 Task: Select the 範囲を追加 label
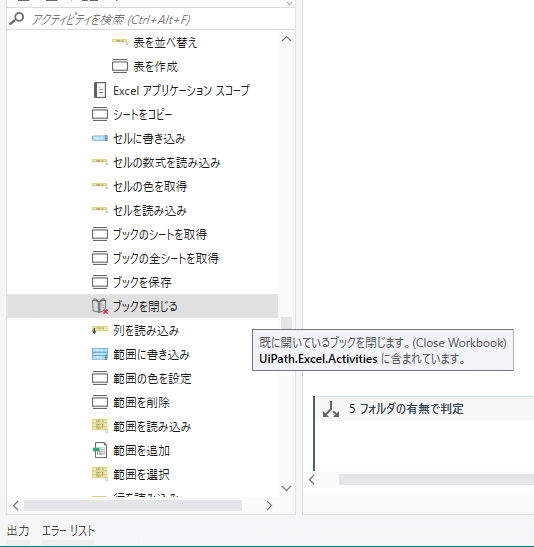(141, 451)
